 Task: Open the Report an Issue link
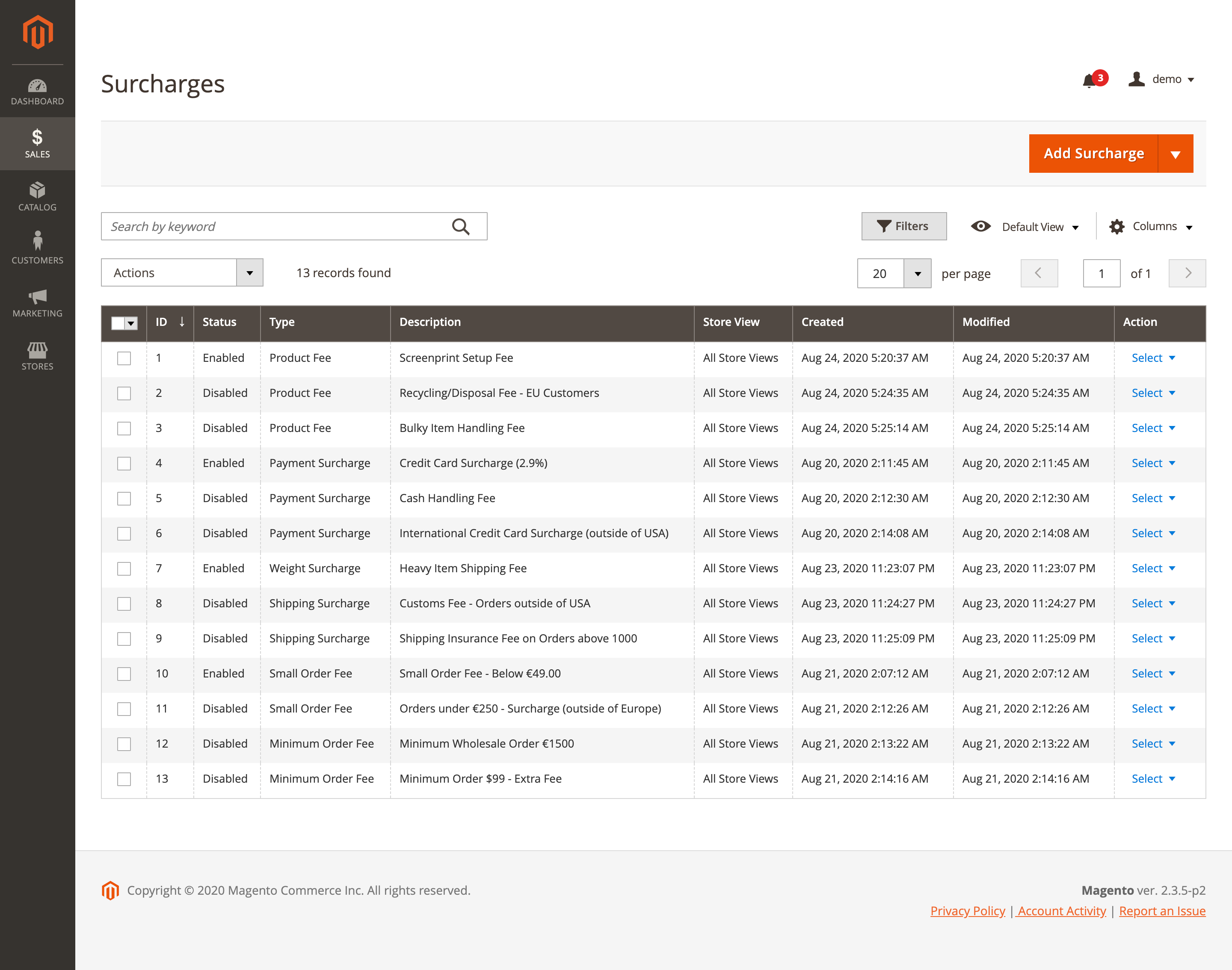coord(1162,911)
